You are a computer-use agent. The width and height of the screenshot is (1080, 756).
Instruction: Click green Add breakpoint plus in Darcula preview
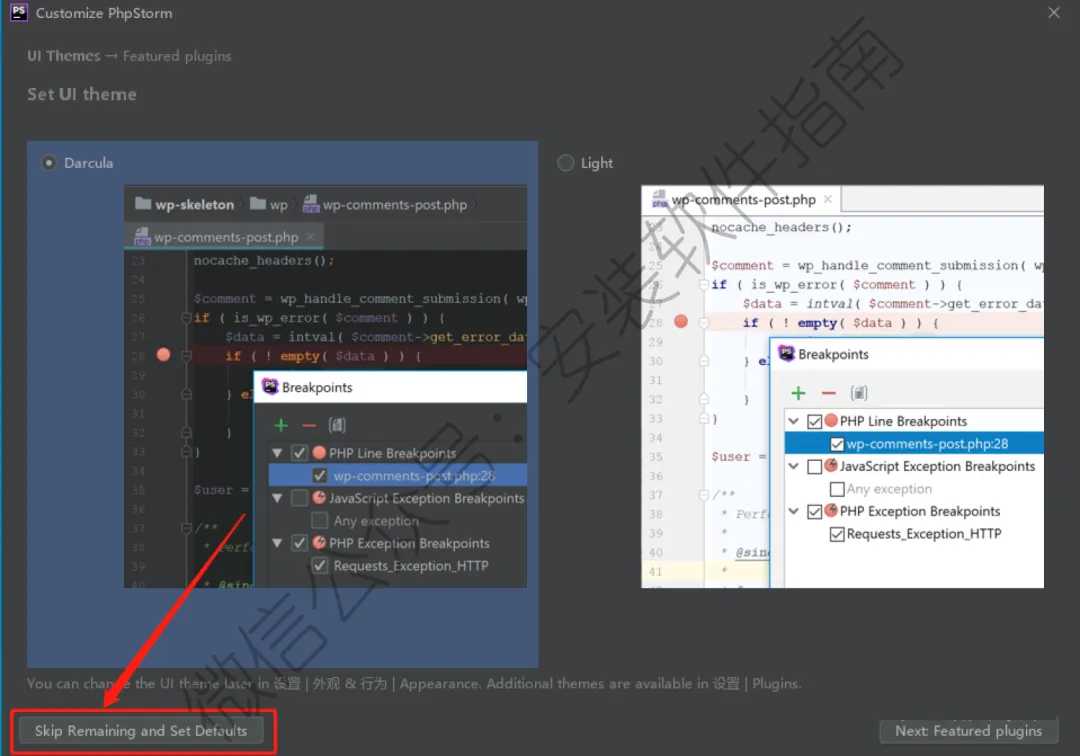pos(280,425)
